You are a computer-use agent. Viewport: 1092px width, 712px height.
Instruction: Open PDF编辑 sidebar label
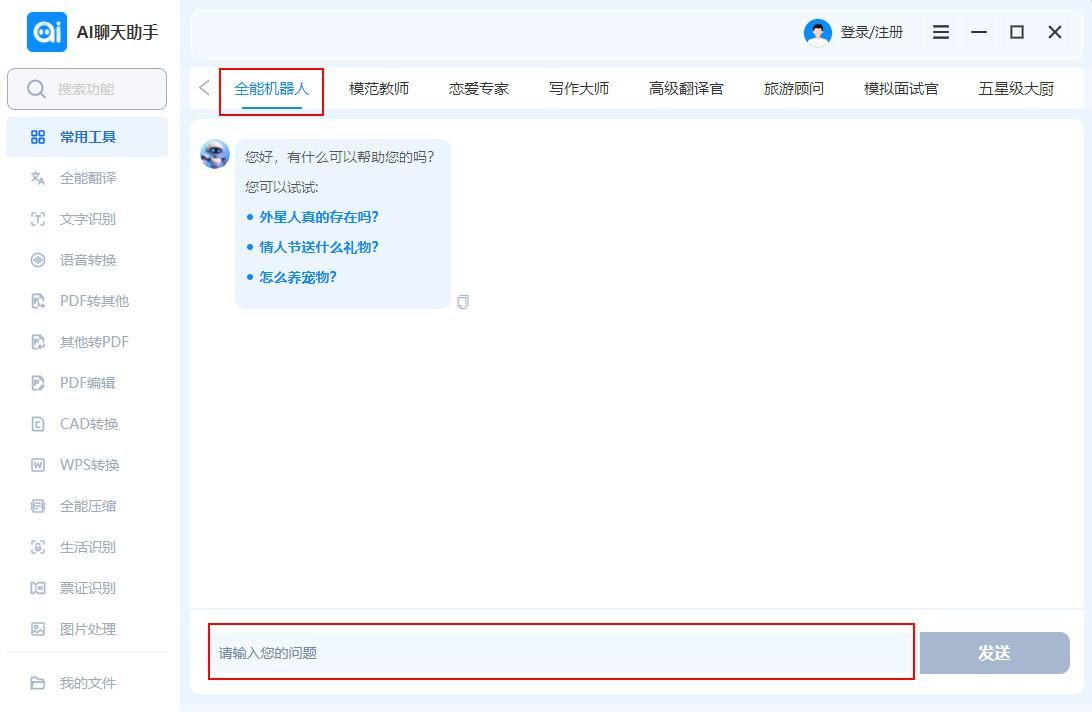pos(88,383)
